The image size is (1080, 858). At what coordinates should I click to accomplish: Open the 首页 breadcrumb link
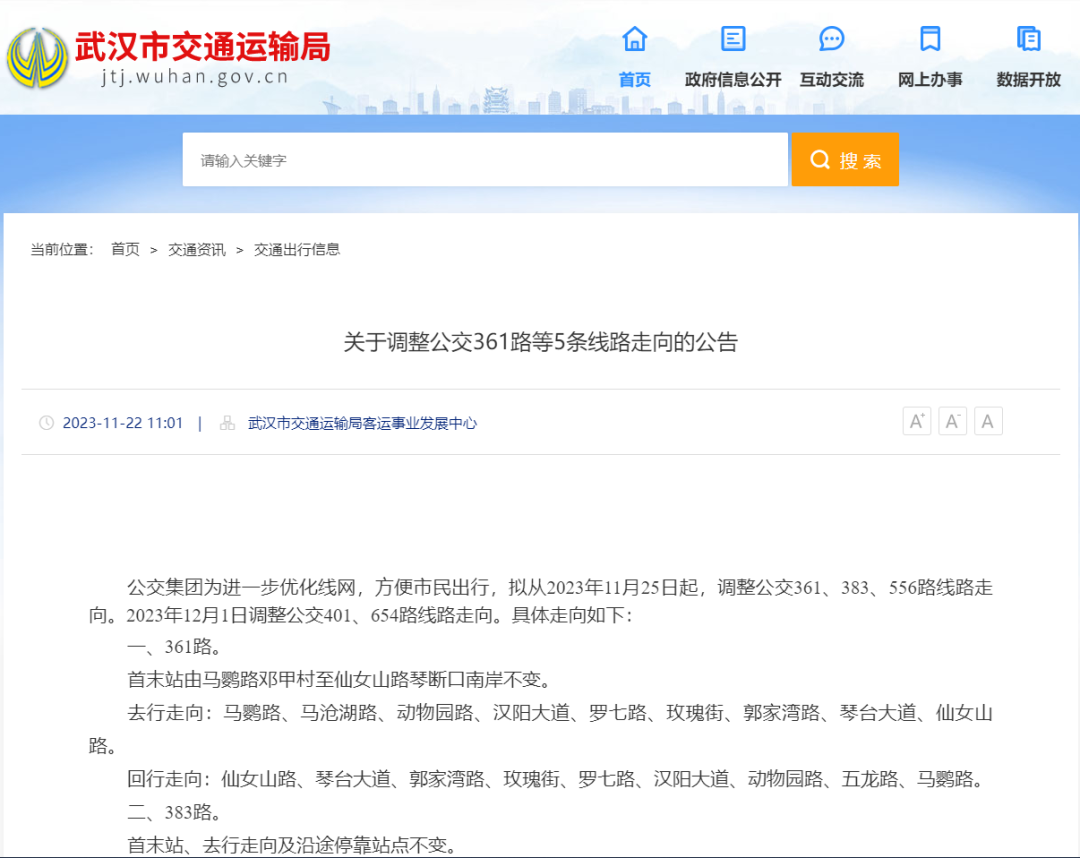(x=124, y=249)
